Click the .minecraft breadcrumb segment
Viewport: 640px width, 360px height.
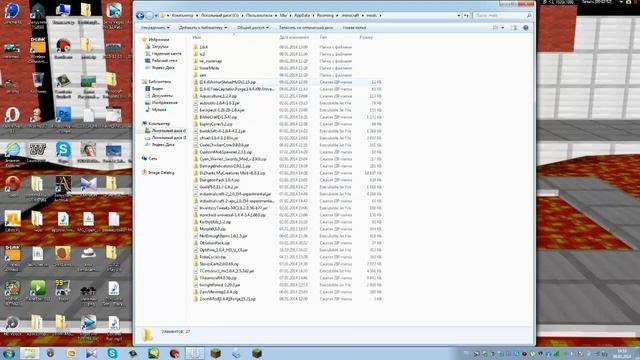tap(350, 16)
